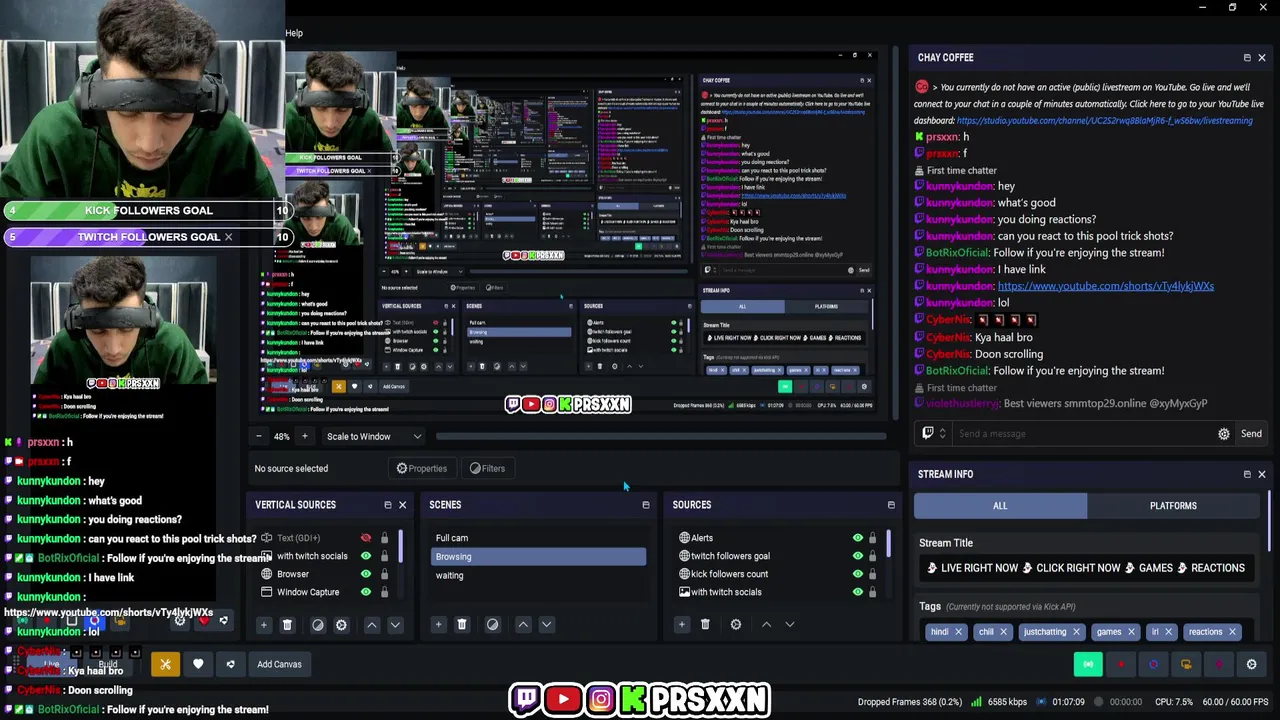The image size is (1280, 720).
Task: Move source down in Sources panel
Action: pos(790,625)
